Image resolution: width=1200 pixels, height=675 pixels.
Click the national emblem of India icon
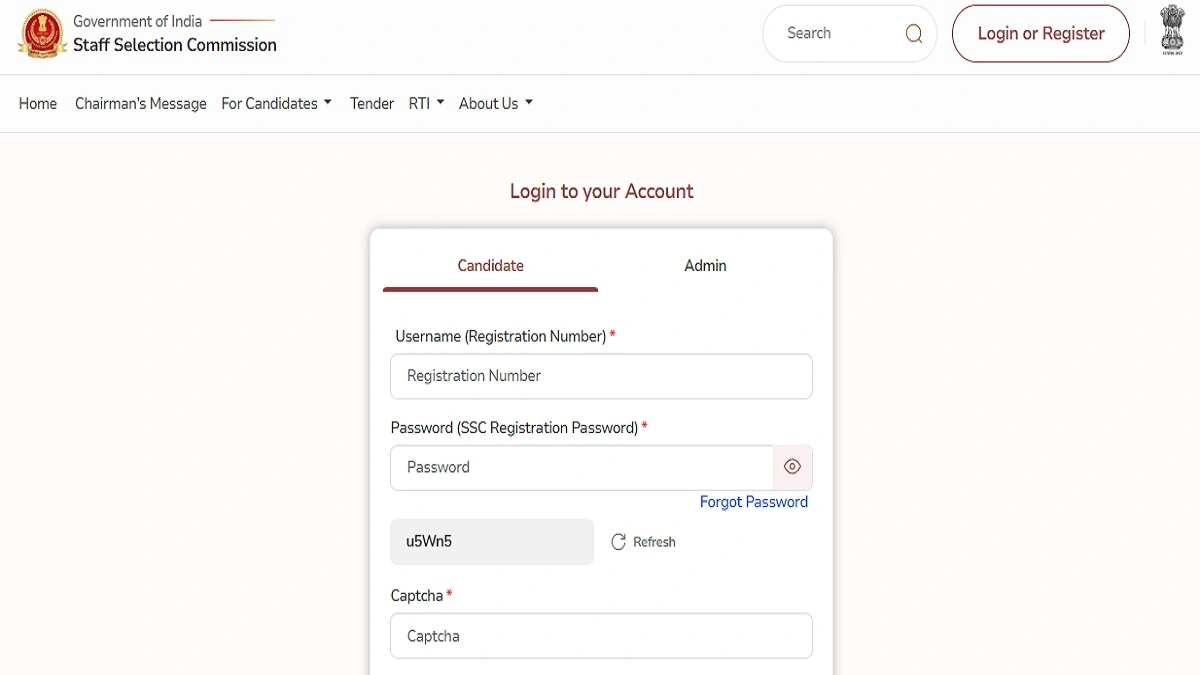tap(1172, 30)
